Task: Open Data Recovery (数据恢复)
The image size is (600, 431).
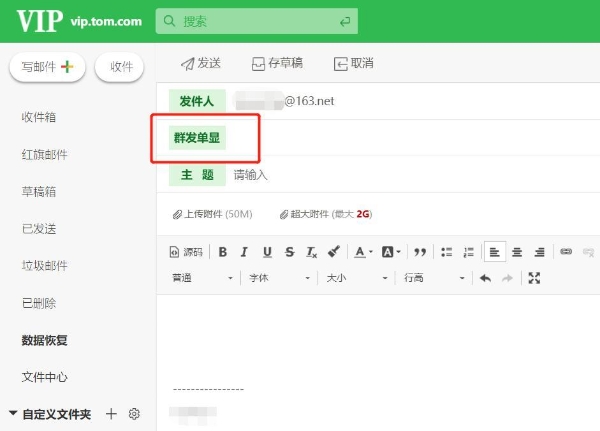Action: point(44,340)
